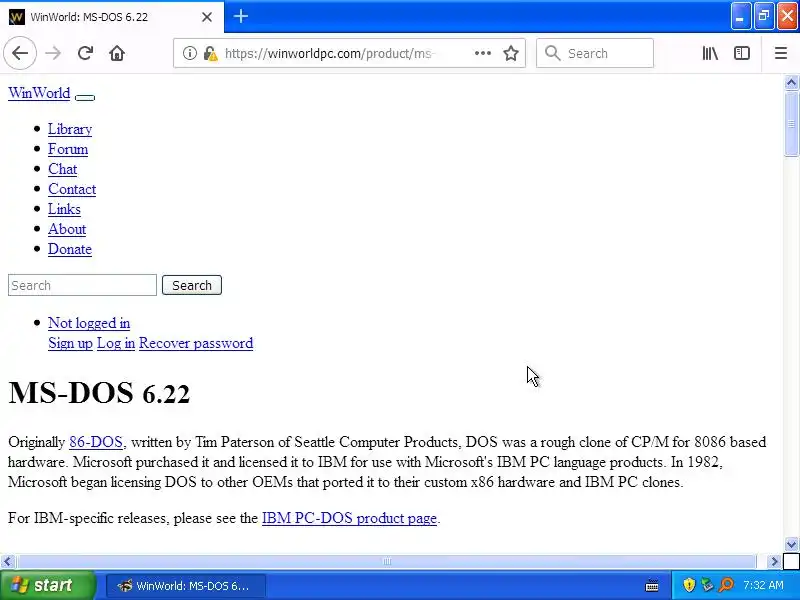Open the Links page link
The width and height of the screenshot is (800, 600).
tap(64, 209)
